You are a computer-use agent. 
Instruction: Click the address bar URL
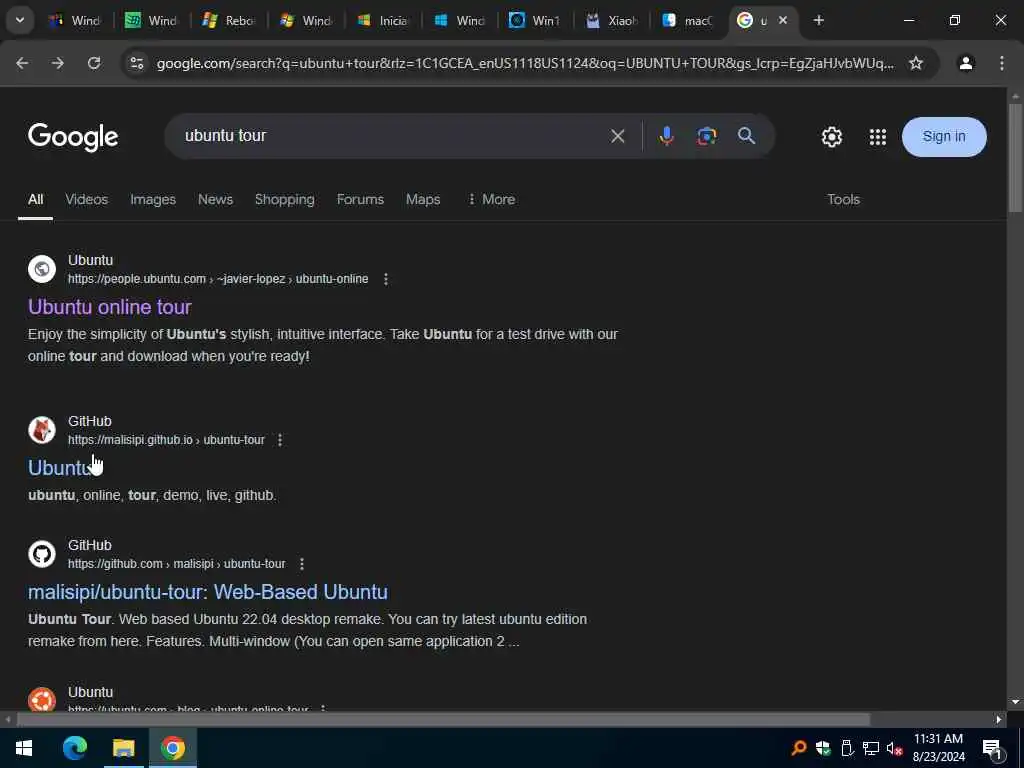[x=525, y=63]
